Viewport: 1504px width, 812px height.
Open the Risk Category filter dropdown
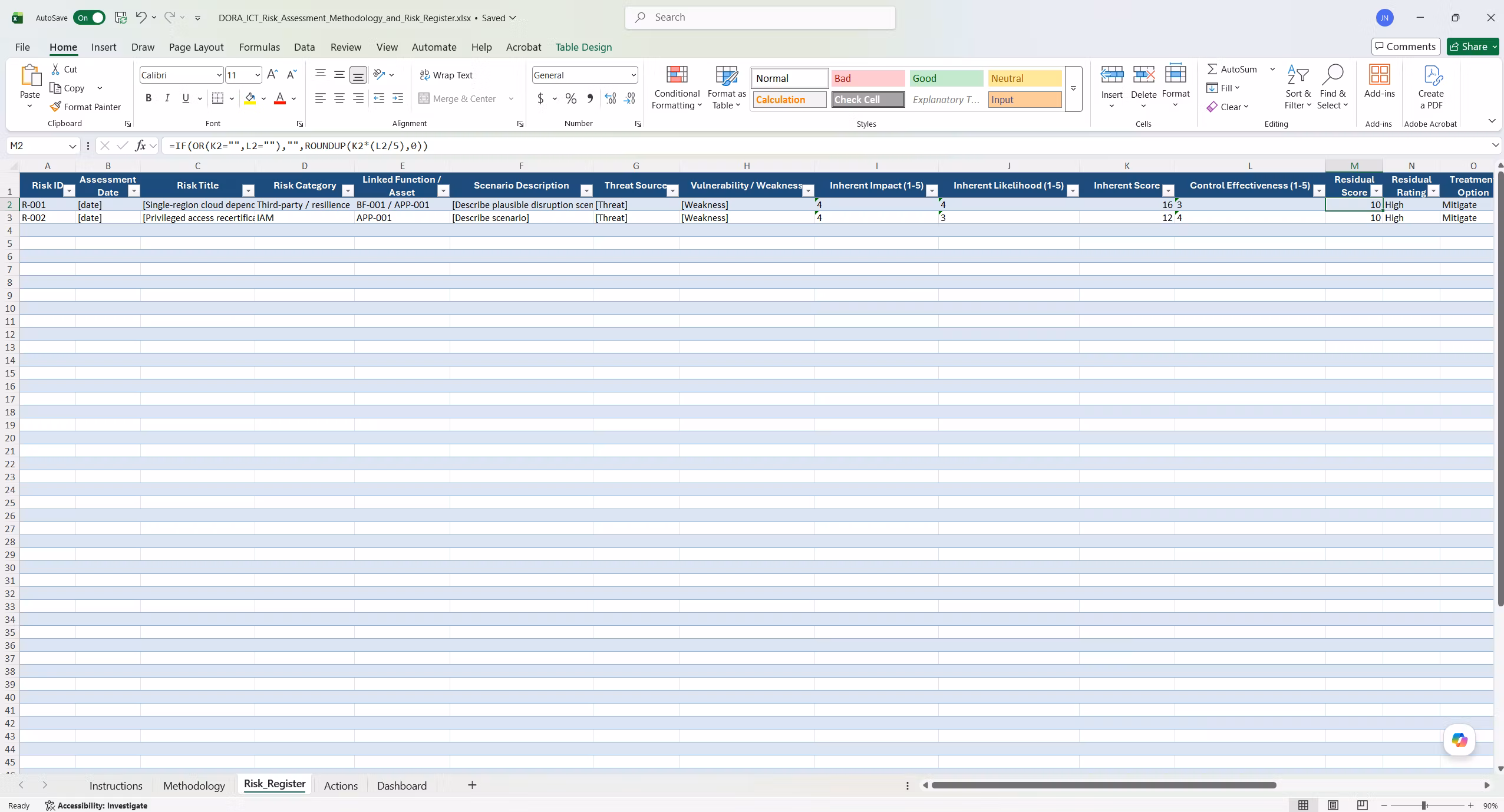click(x=348, y=191)
